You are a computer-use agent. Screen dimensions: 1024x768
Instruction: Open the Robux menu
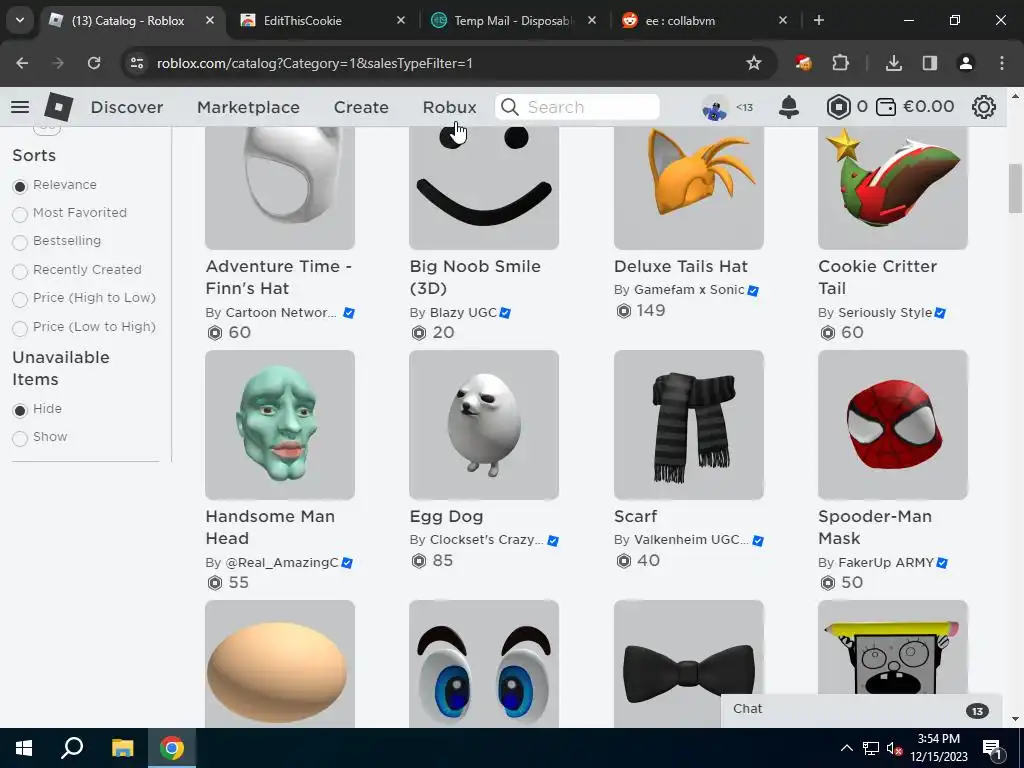pos(449,107)
